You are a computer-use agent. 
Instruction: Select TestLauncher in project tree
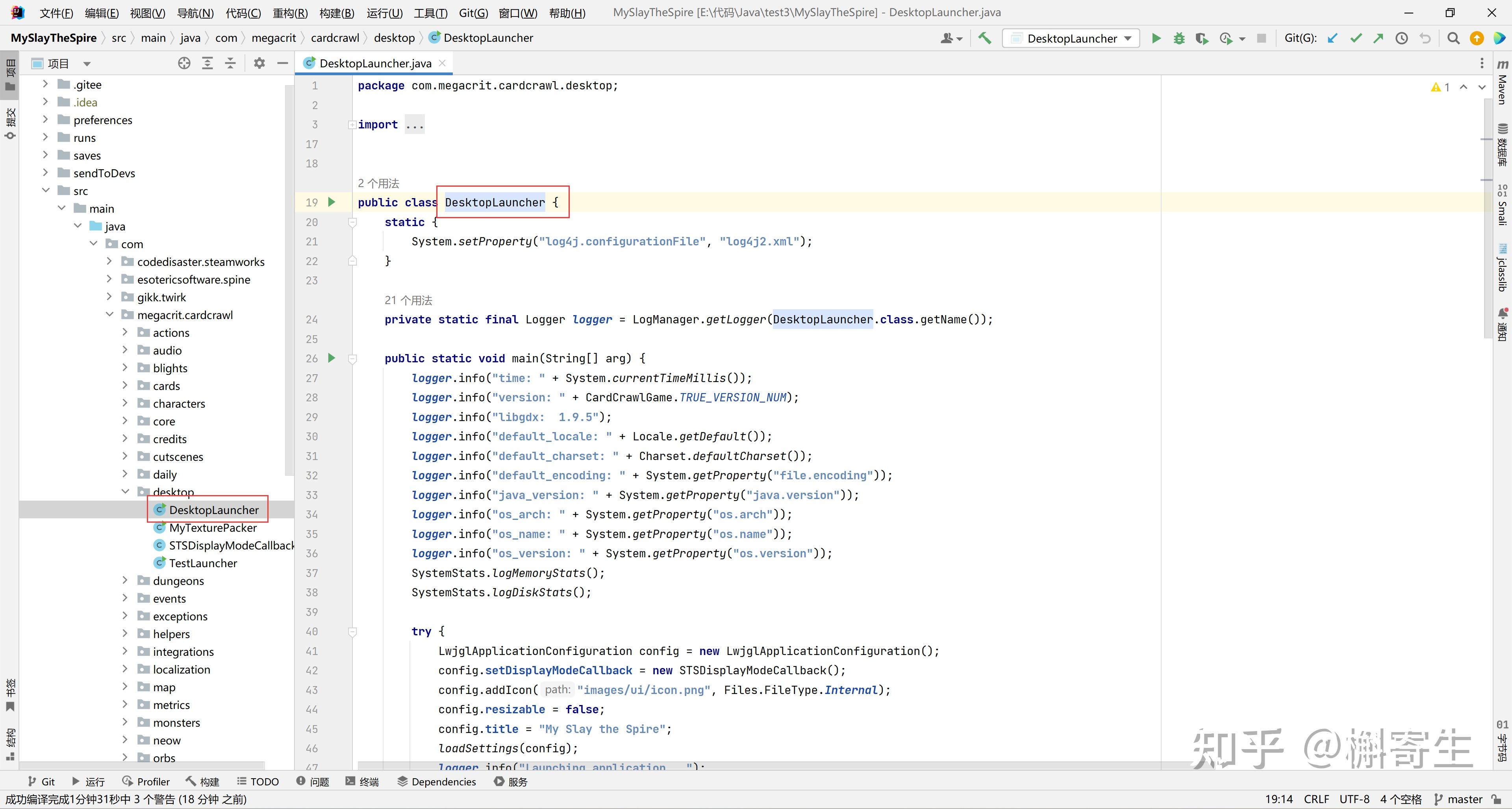pyautogui.click(x=202, y=563)
